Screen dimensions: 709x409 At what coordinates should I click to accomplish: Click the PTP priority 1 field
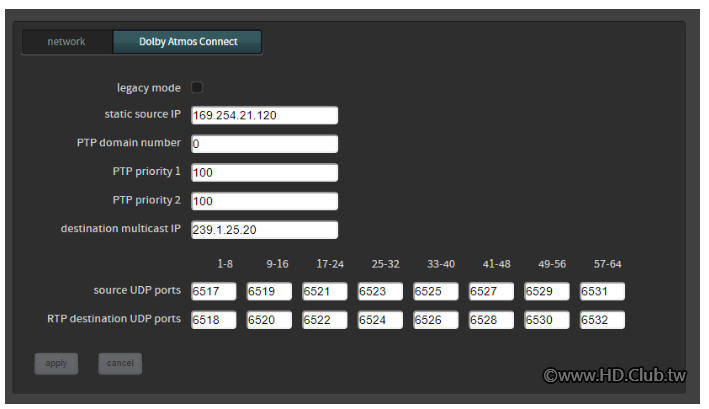(x=265, y=172)
